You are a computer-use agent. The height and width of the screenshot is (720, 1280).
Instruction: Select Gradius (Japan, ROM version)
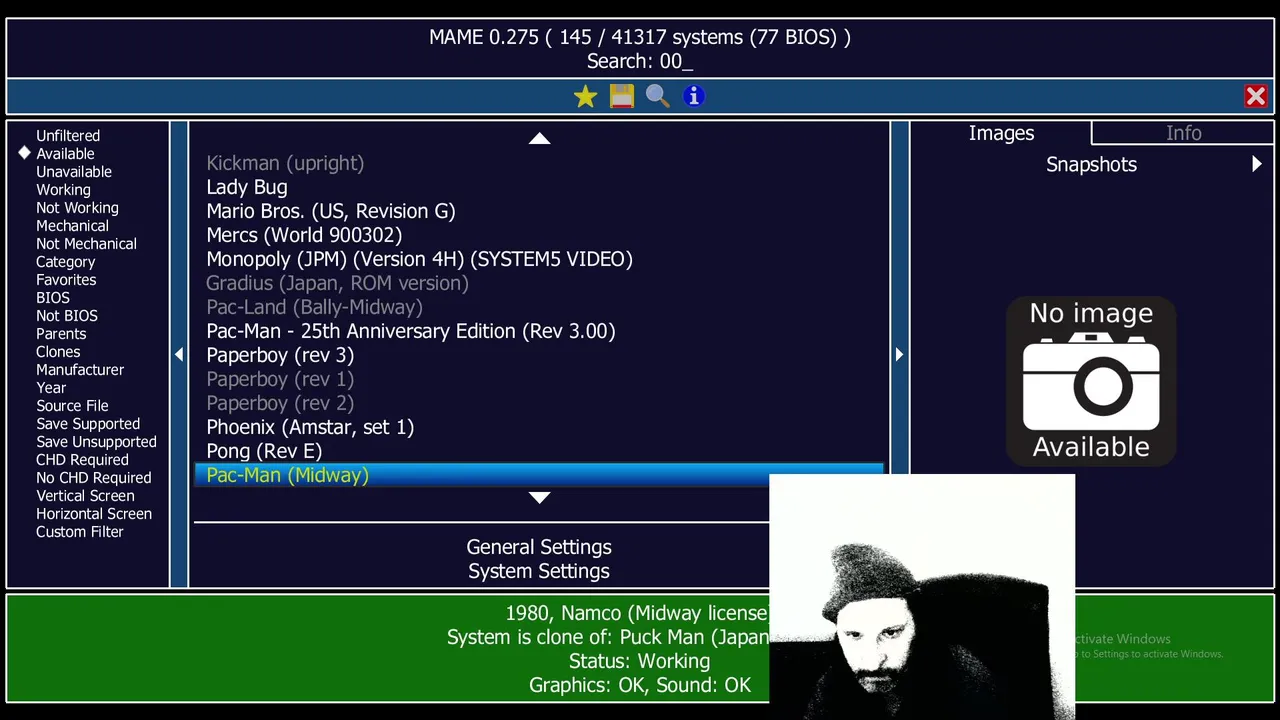[539, 283]
